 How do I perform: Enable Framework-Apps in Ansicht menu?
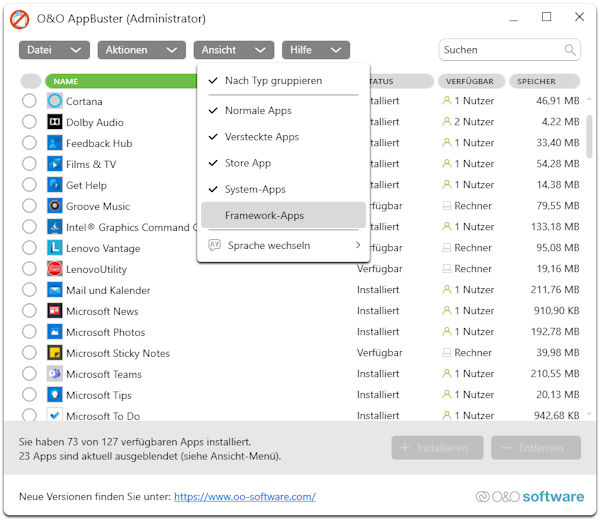click(x=283, y=215)
